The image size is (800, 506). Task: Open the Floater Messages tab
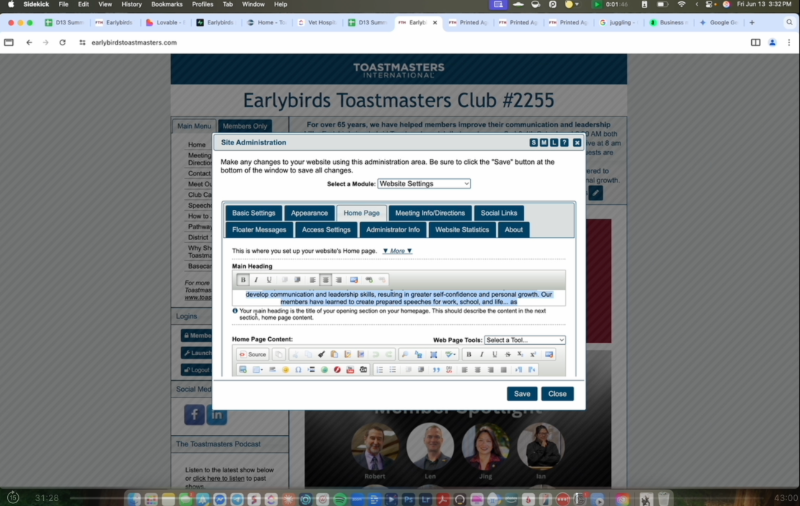pos(259,230)
